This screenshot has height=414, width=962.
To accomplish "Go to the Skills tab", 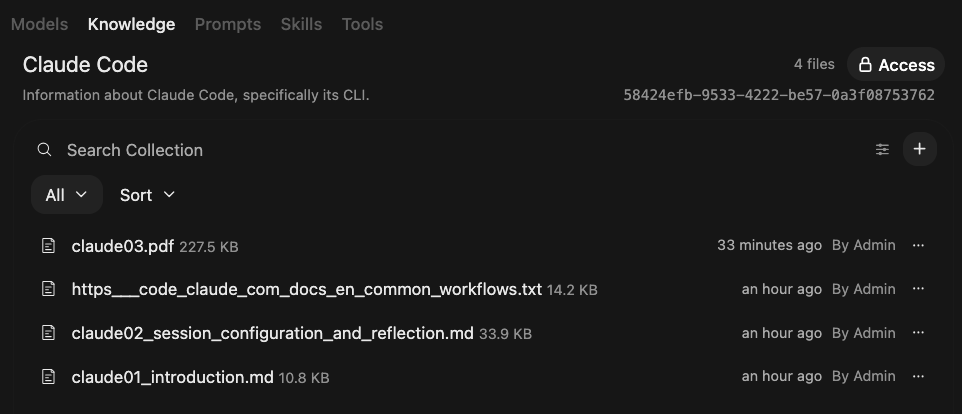I will pos(301,25).
